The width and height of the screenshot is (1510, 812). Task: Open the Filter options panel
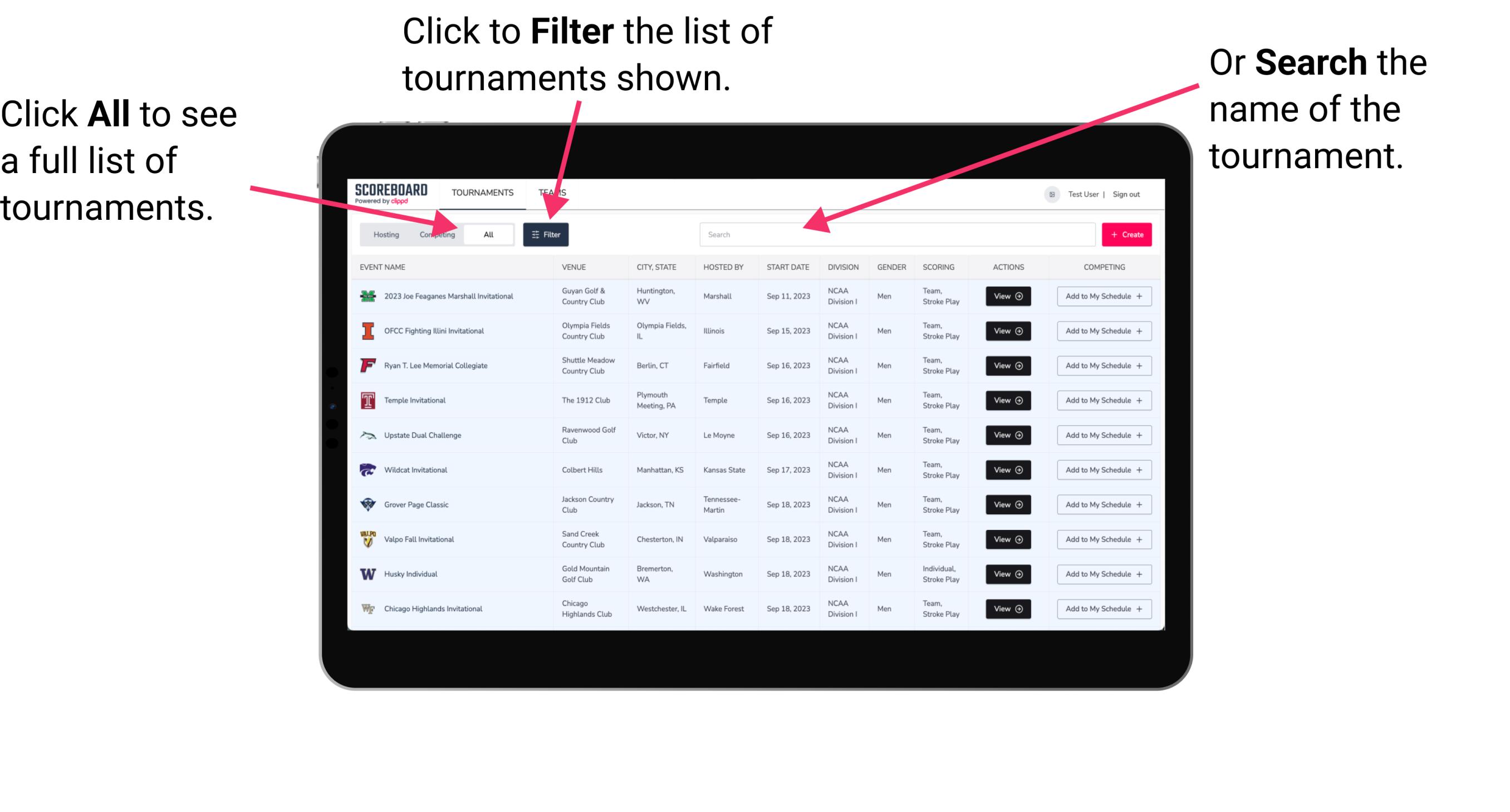(546, 234)
